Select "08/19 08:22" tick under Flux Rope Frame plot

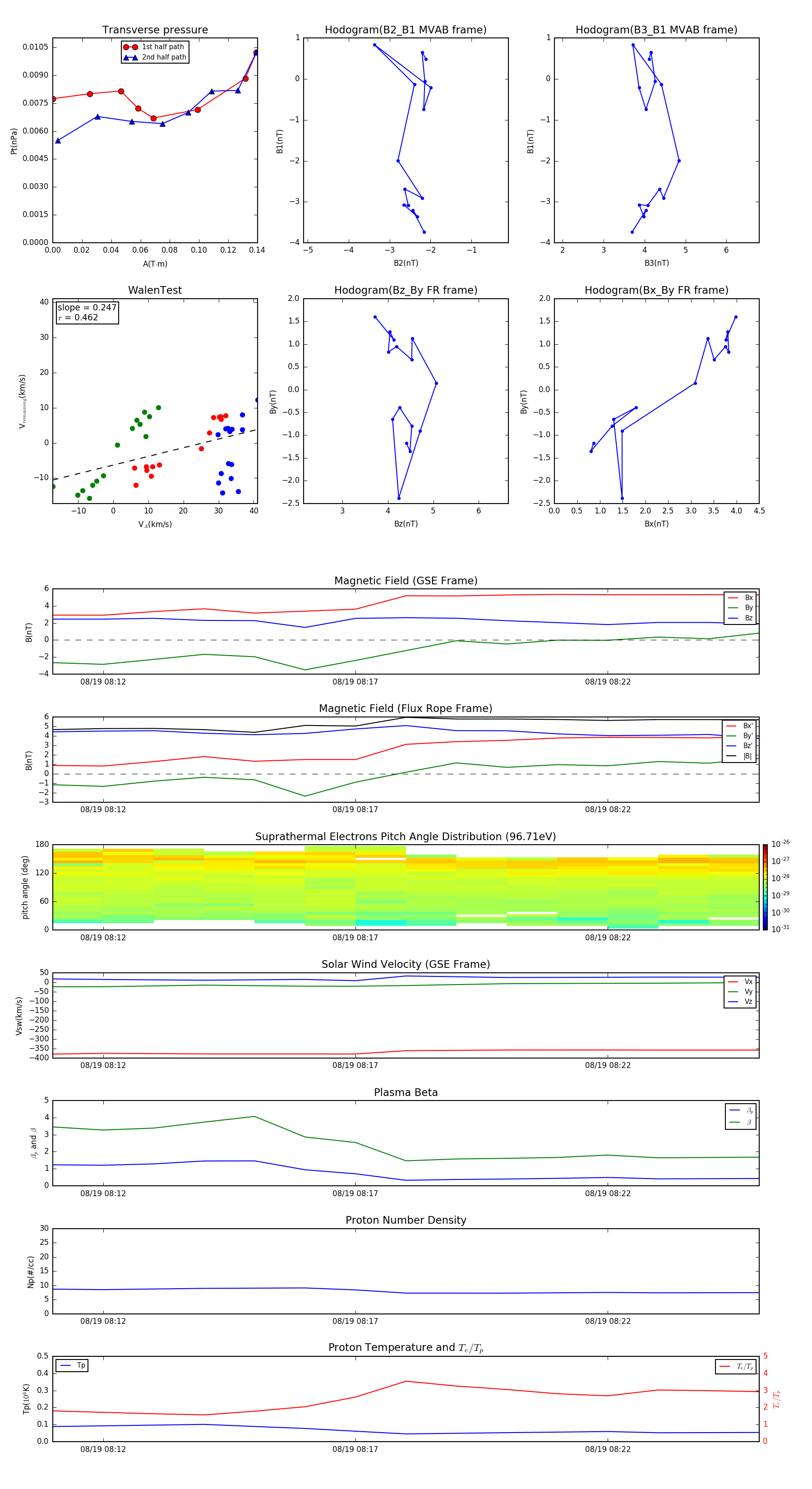pyautogui.click(x=607, y=810)
